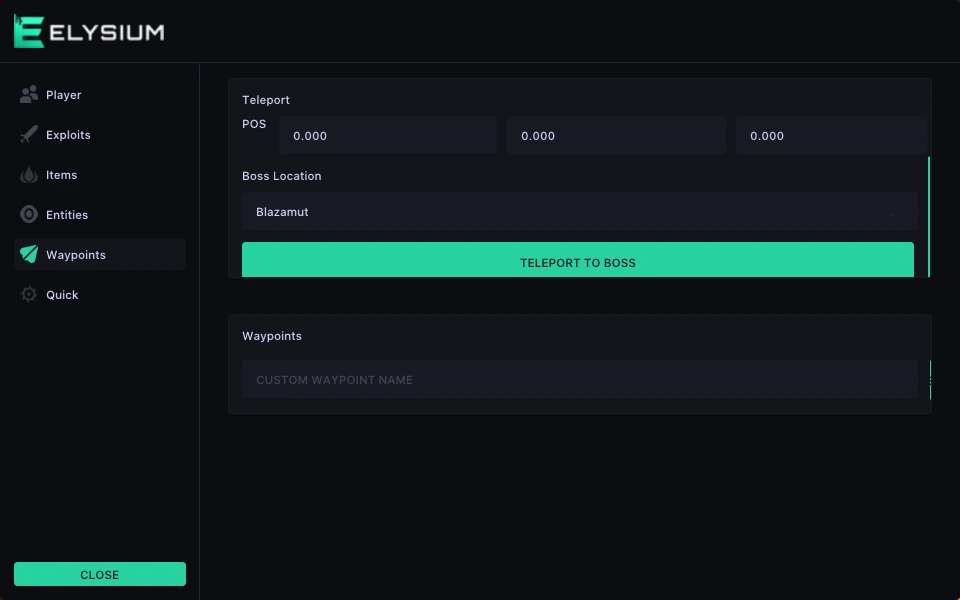This screenshot has height=600, width=960.
Task: Click the Custom Waypoint Name input field
Action: click(580, 380)
